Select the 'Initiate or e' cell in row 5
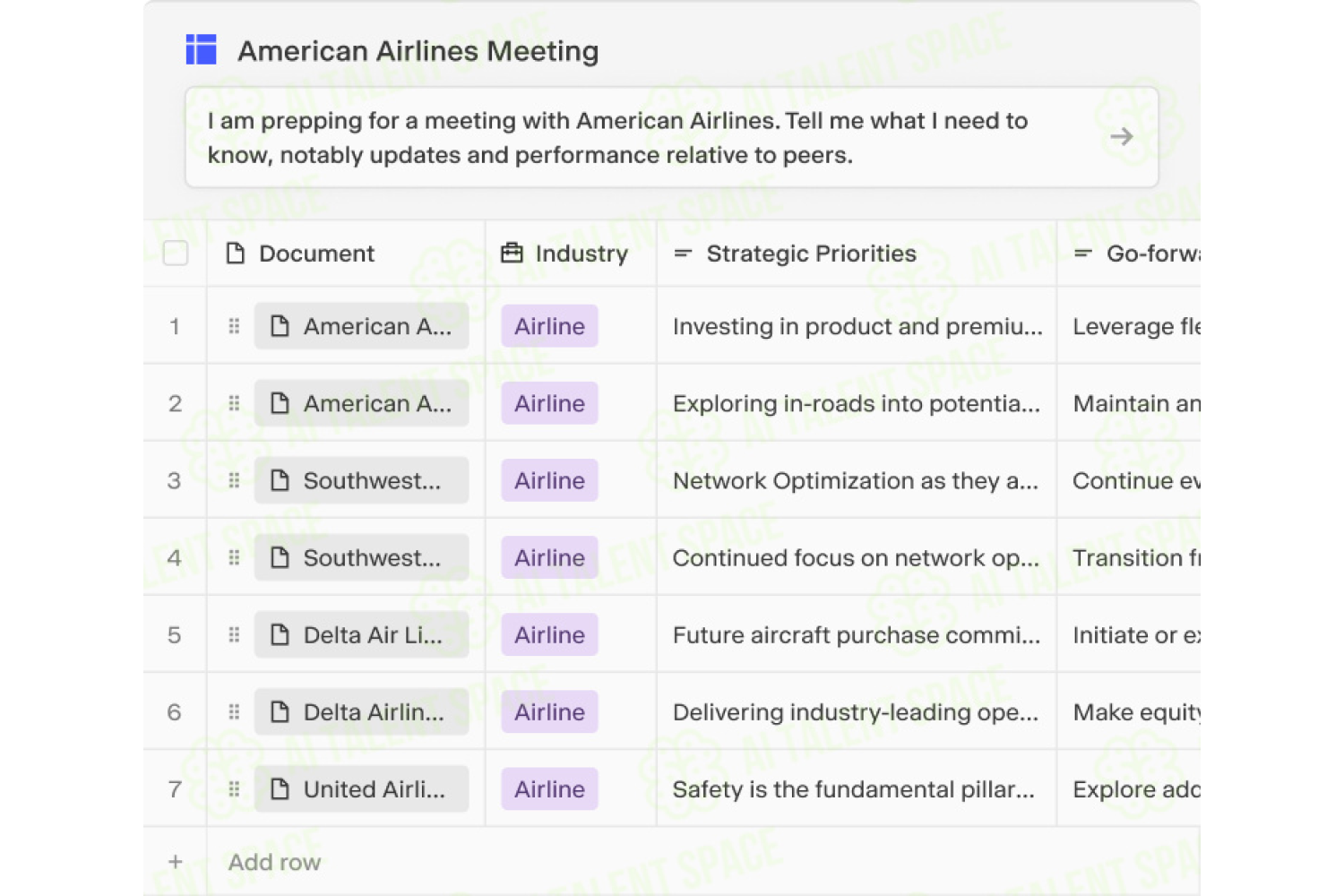The height and width of the screenshot is (896, 1344). click(x=1129, y=634)
